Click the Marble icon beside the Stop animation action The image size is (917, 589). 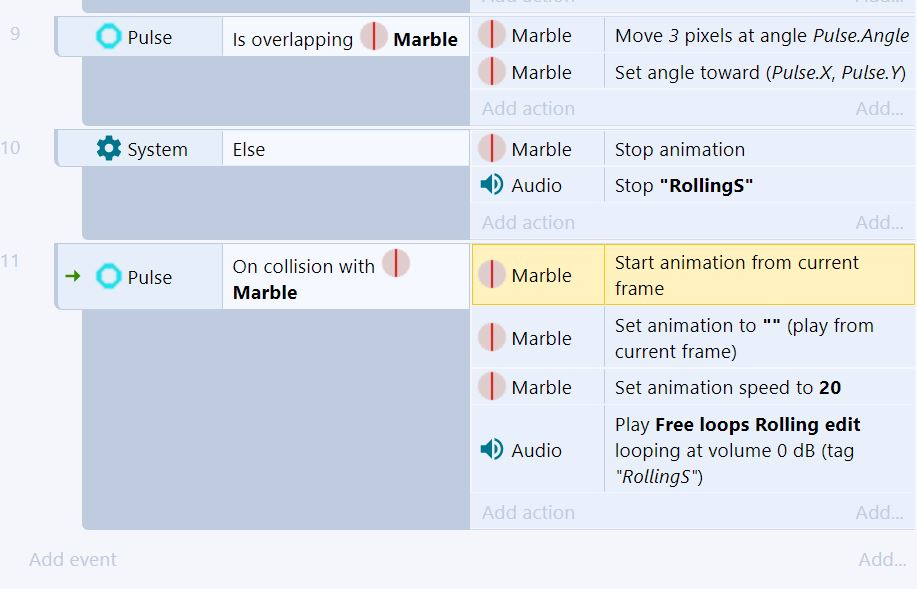tap(491, 149)
